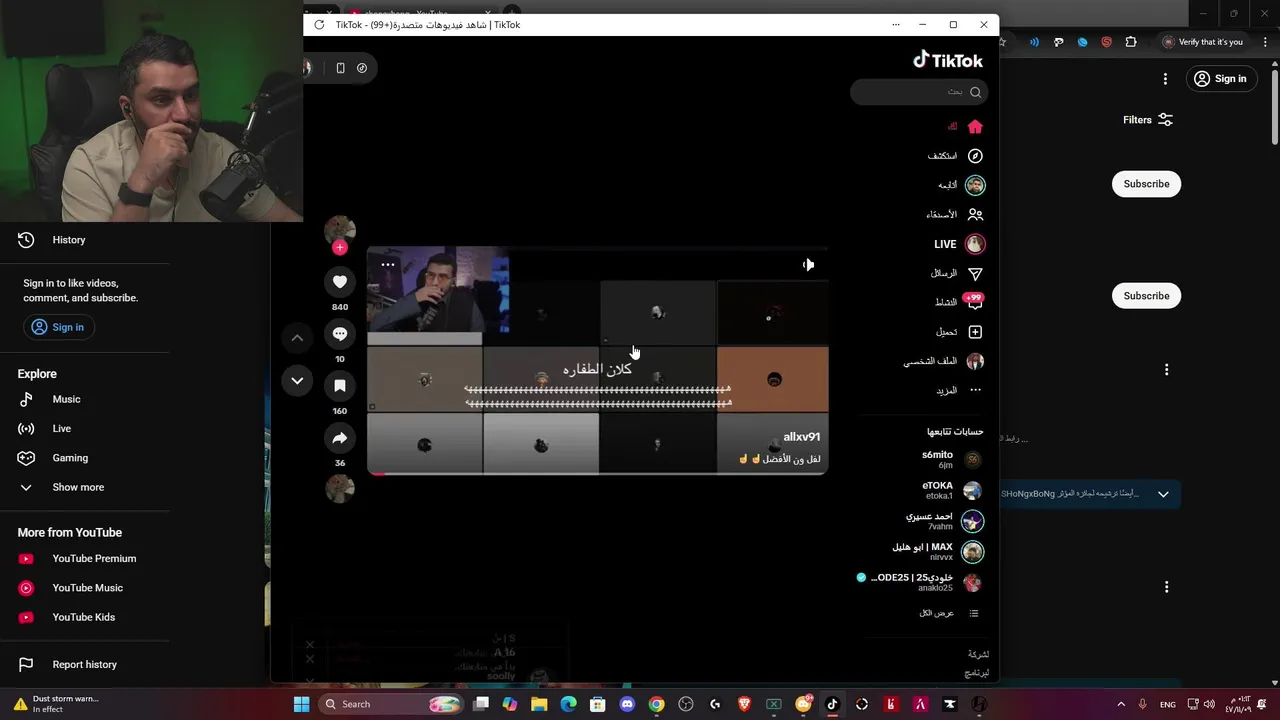Show hidden system tray icons chevron

[1121, 704]
